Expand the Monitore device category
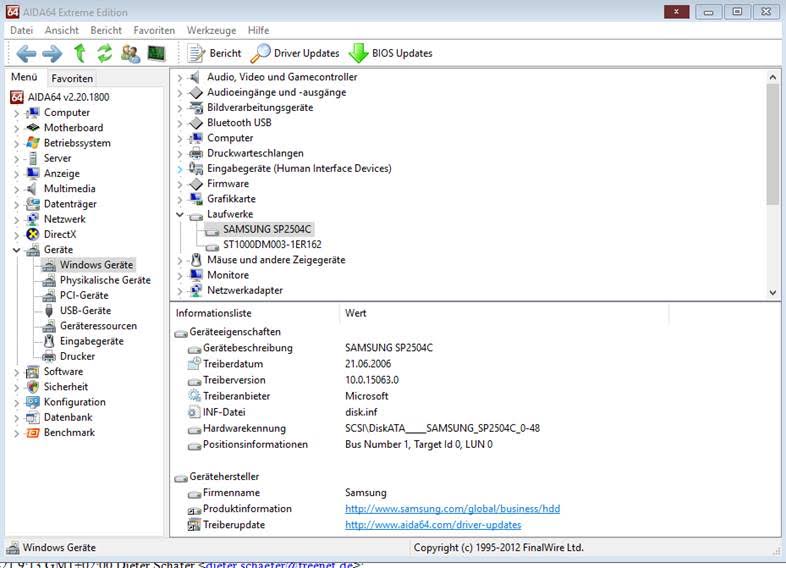The width and height of the screenshot is (786, 568). [179, 276]
